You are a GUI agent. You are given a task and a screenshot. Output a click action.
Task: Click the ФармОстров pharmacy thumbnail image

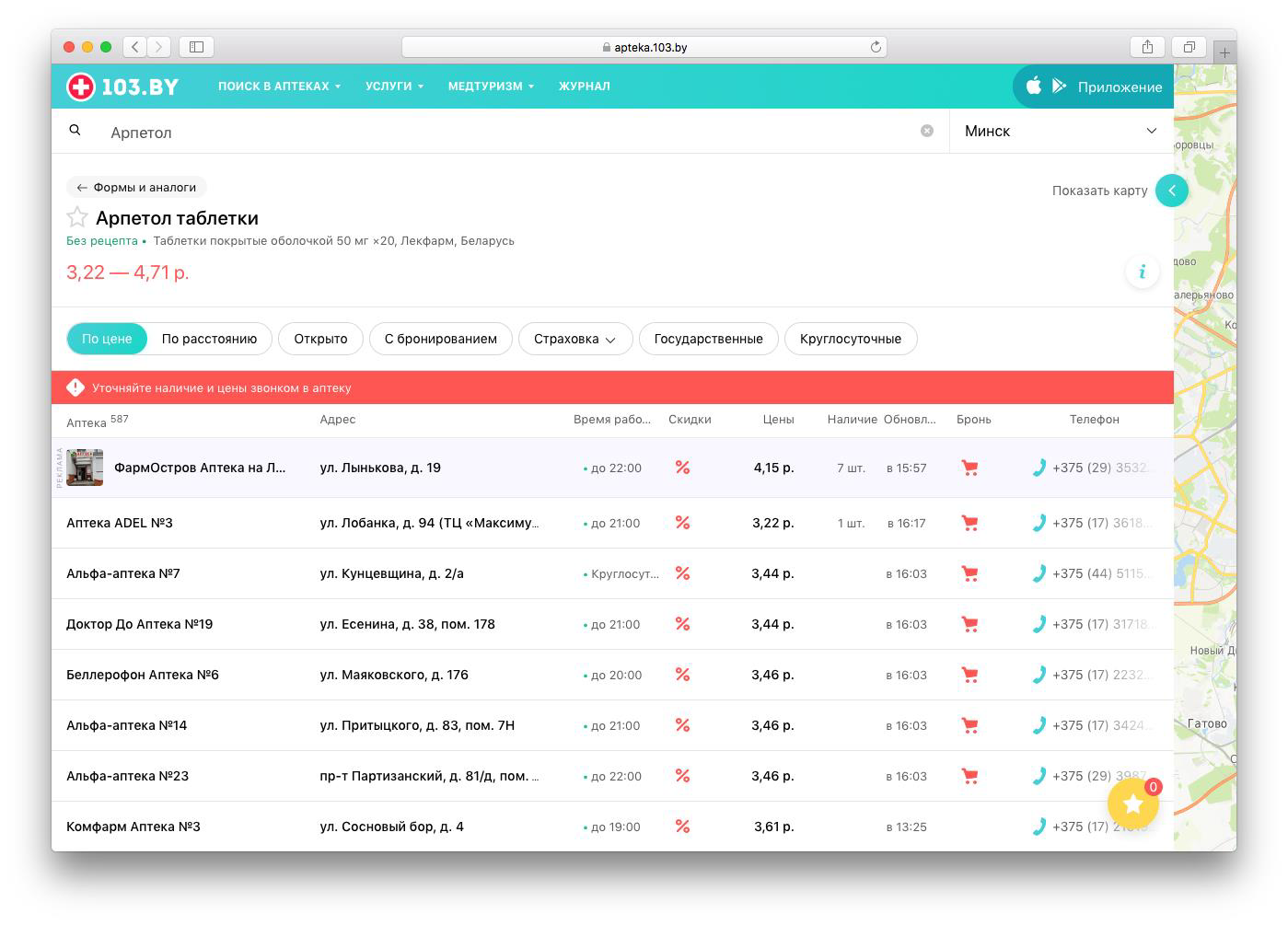pyautogui.click(x=85, y=468)
